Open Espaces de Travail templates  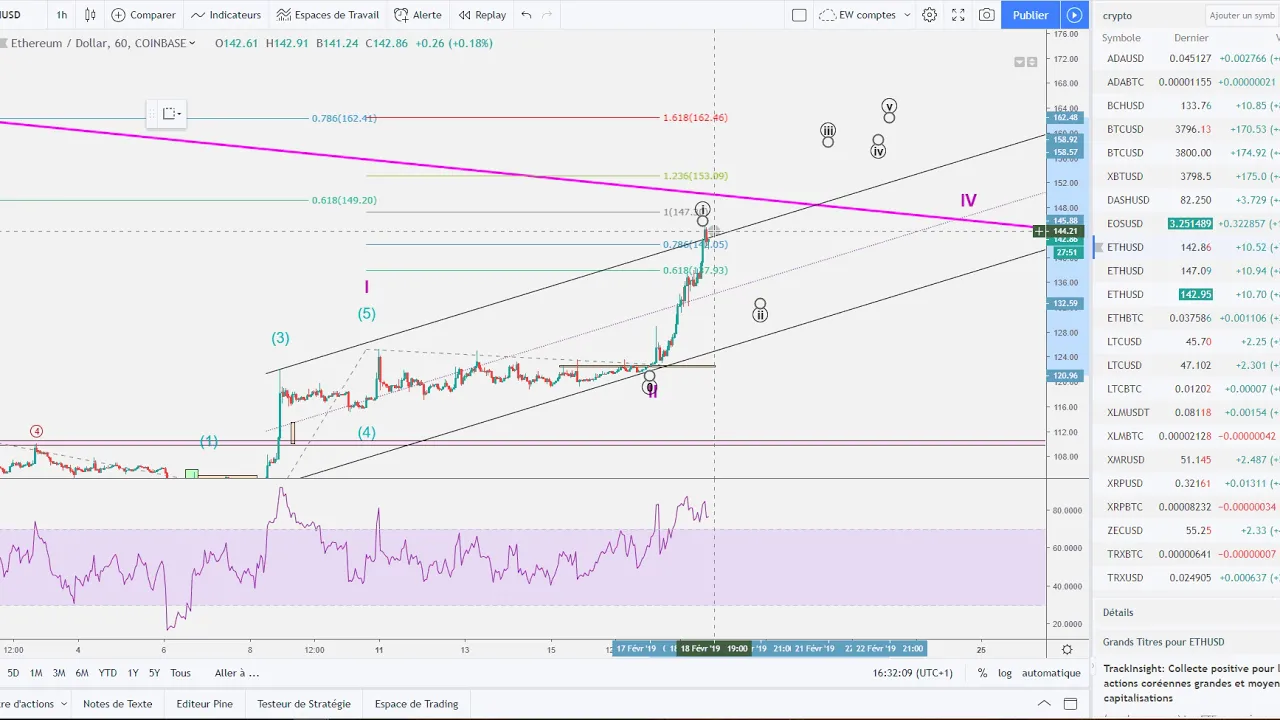pos(328,15)
